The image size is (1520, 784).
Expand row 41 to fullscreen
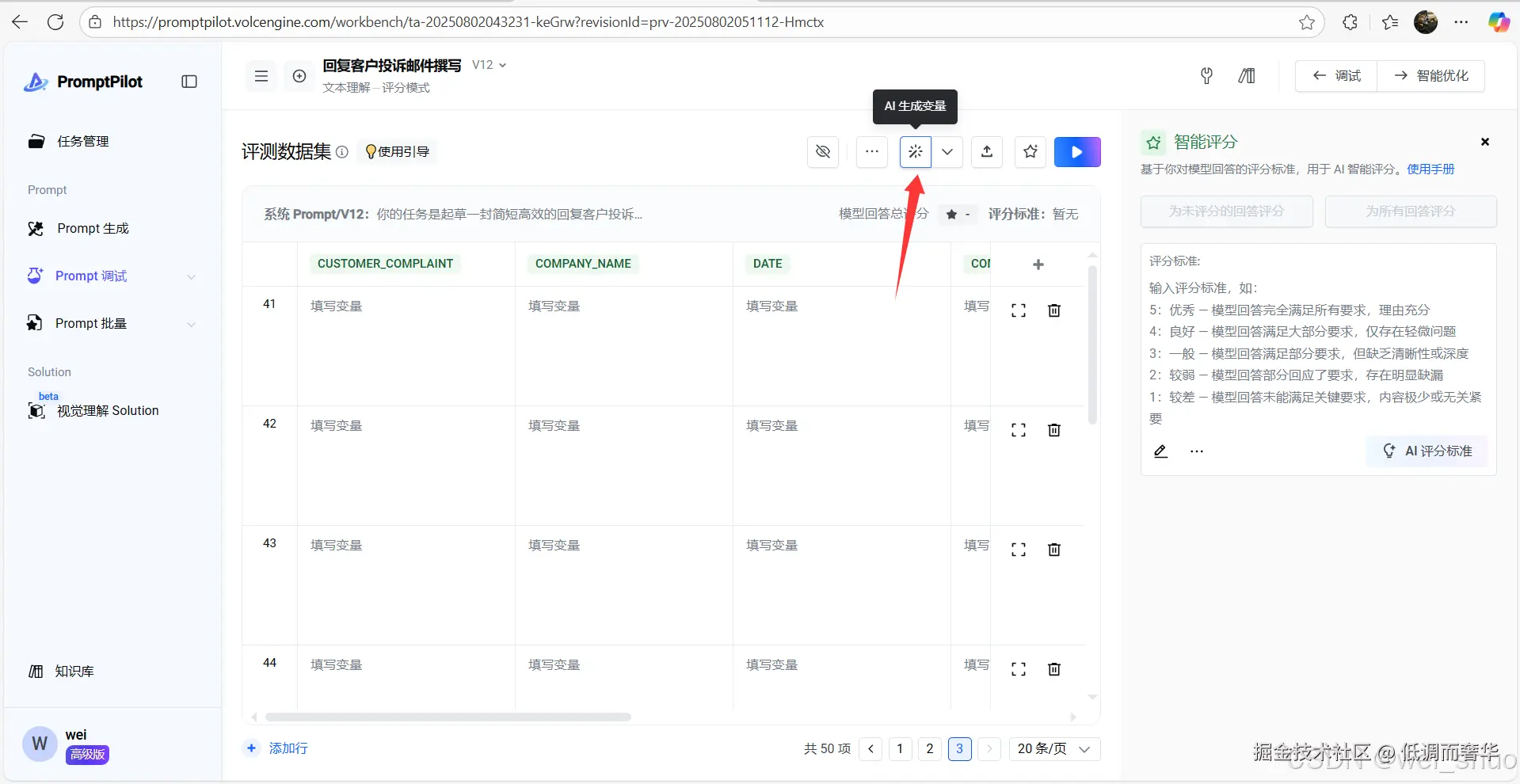pos(1019,310)
